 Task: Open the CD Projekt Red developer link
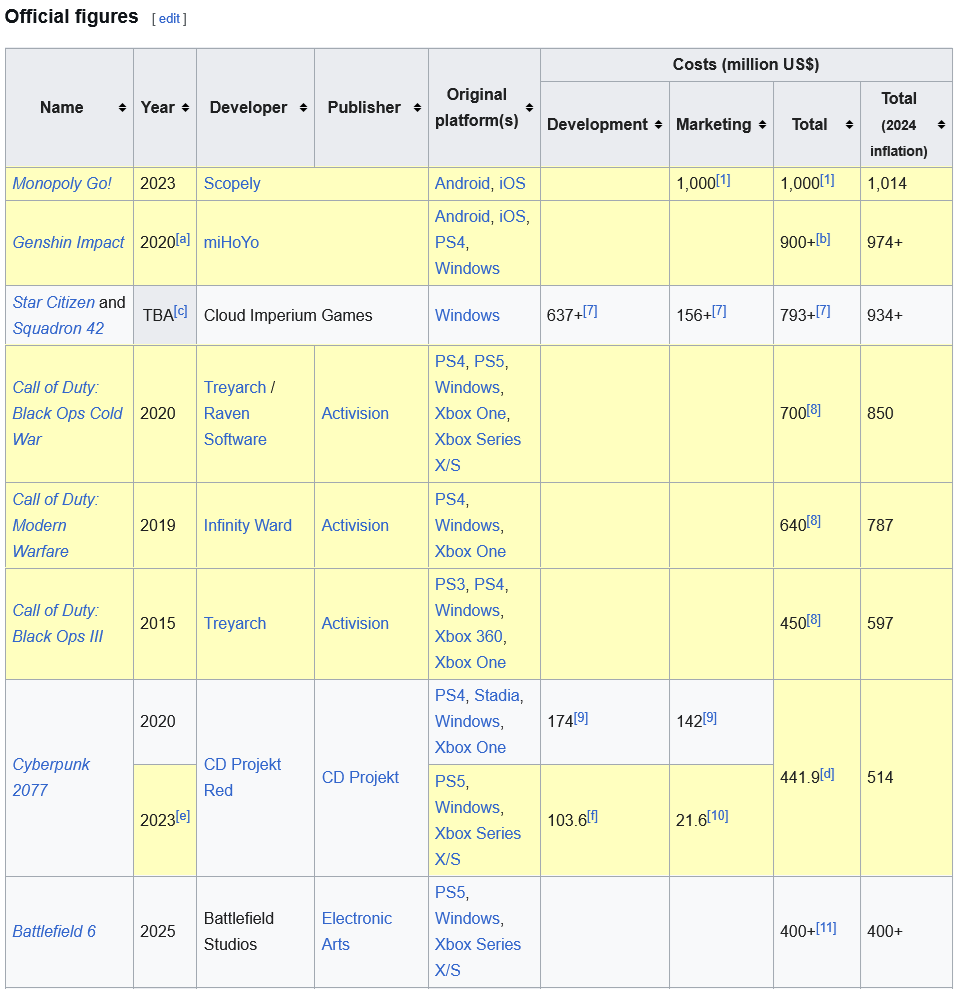(x=242, y=777)
